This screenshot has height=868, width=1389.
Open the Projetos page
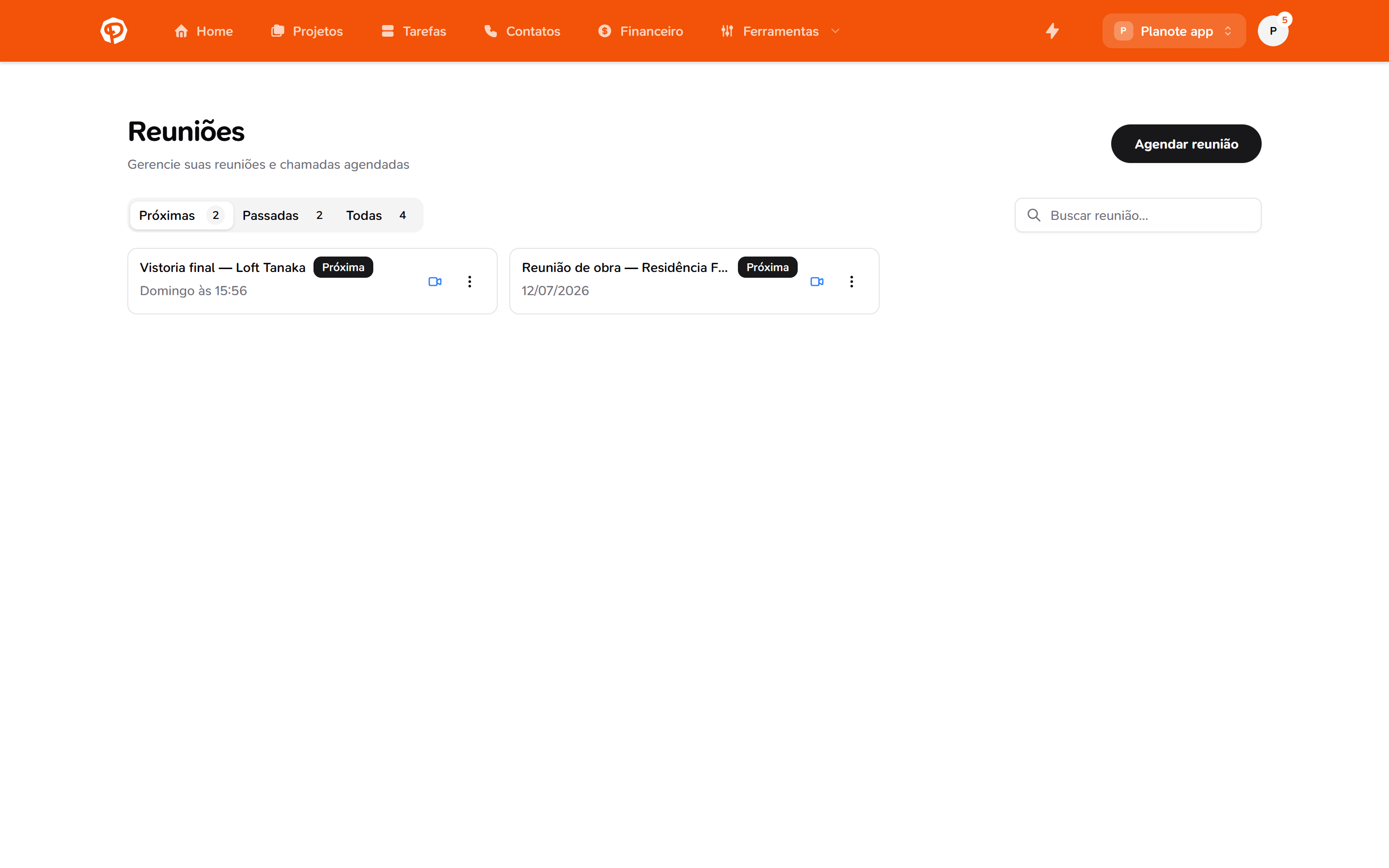point(307,31)
